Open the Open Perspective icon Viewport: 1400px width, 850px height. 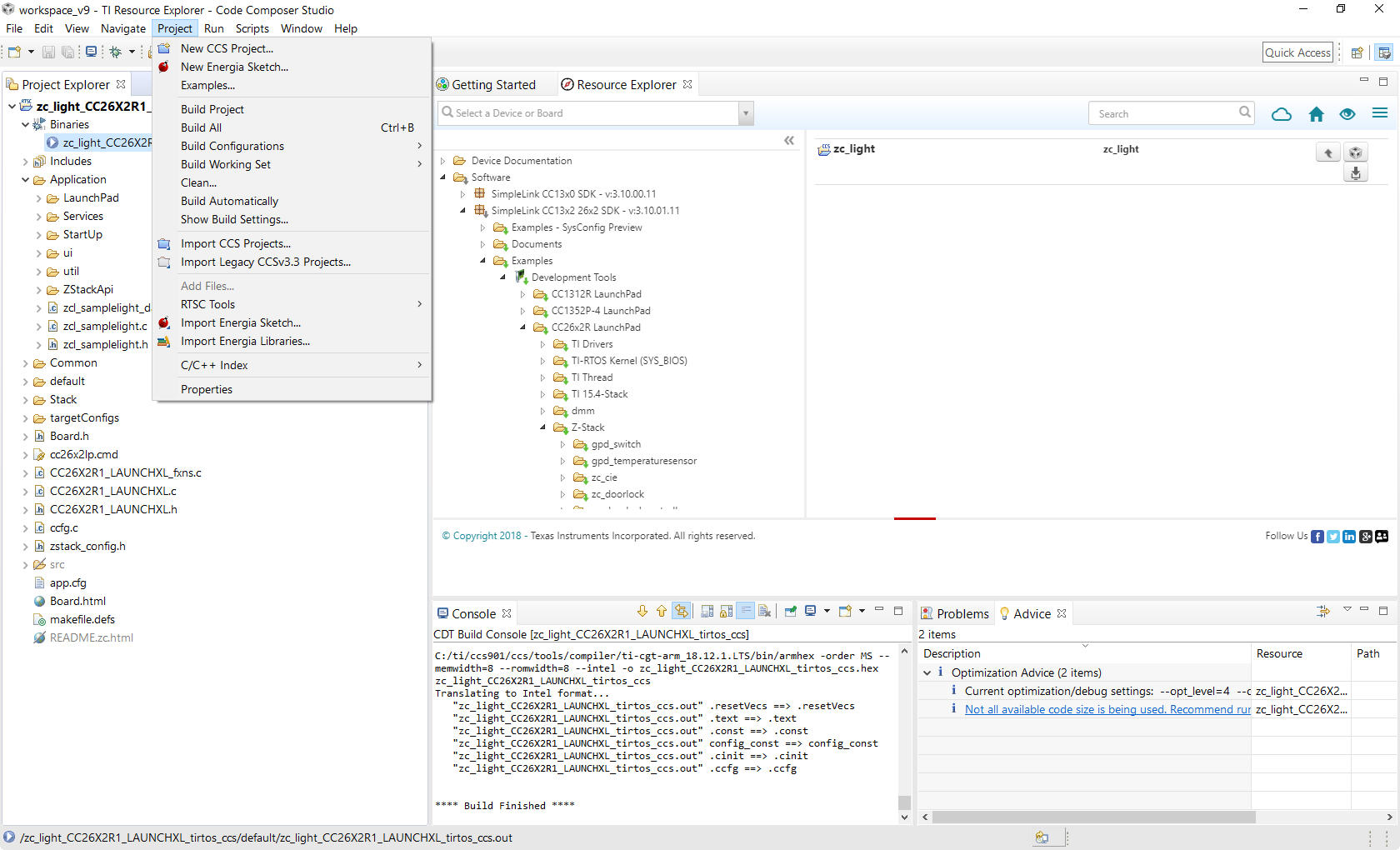coord(1357,52)
